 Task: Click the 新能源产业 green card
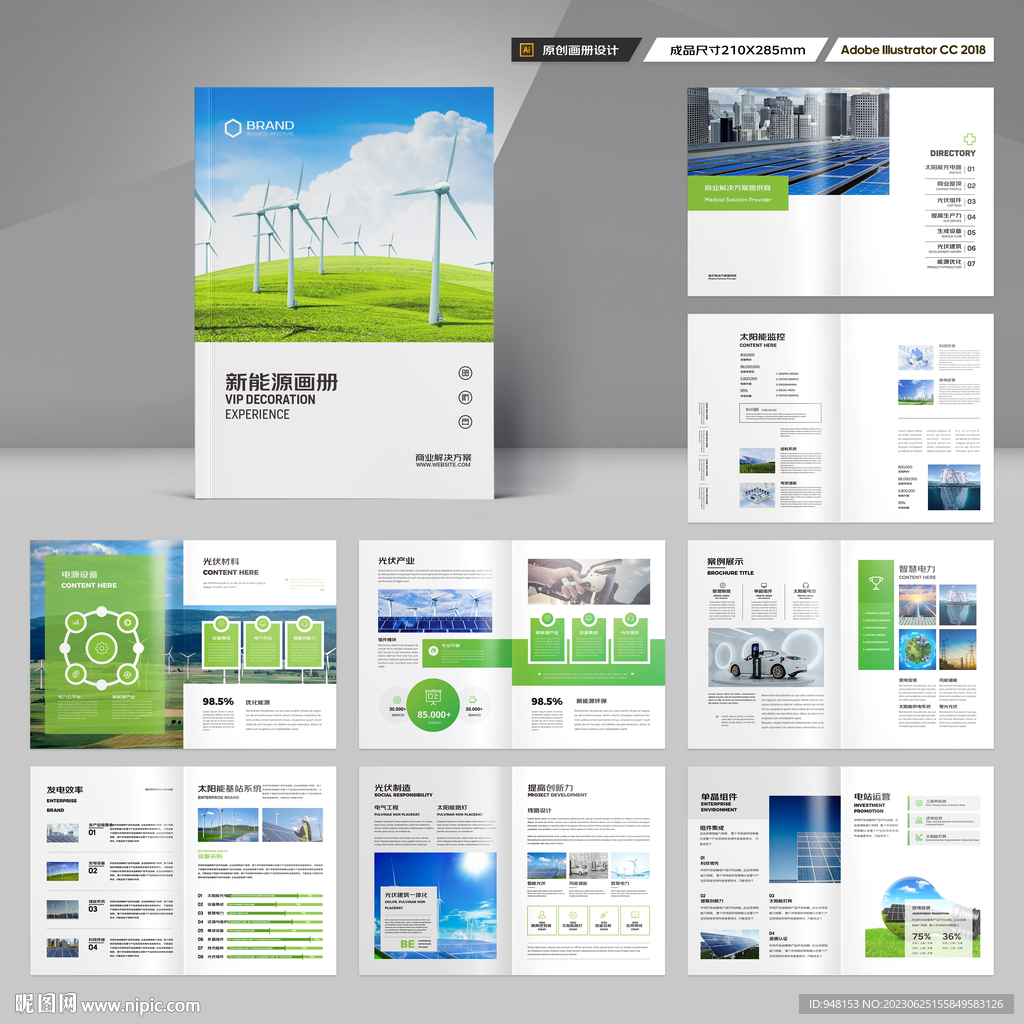547,639
